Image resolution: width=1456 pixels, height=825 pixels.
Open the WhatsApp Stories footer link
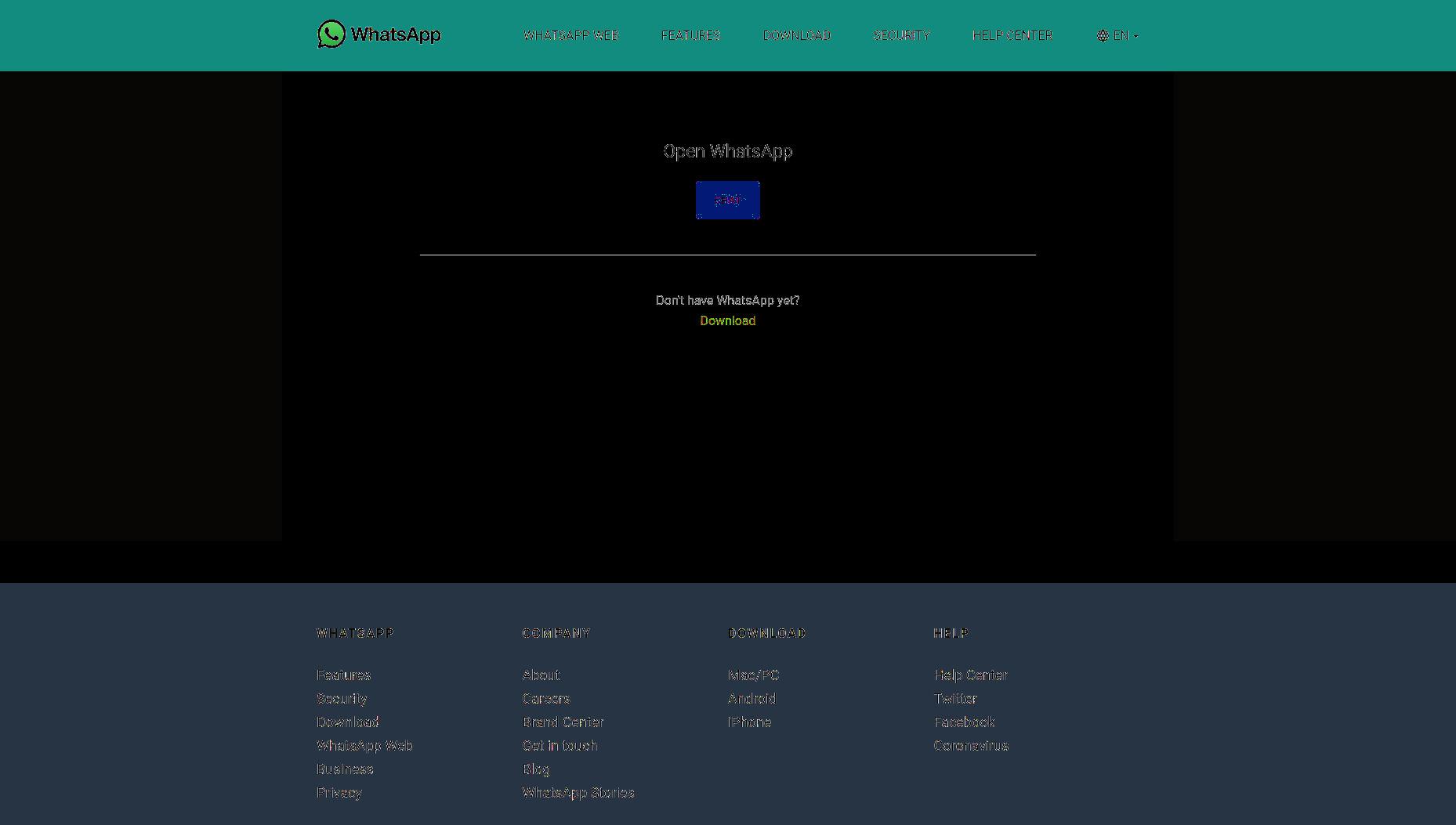[578, 792]
